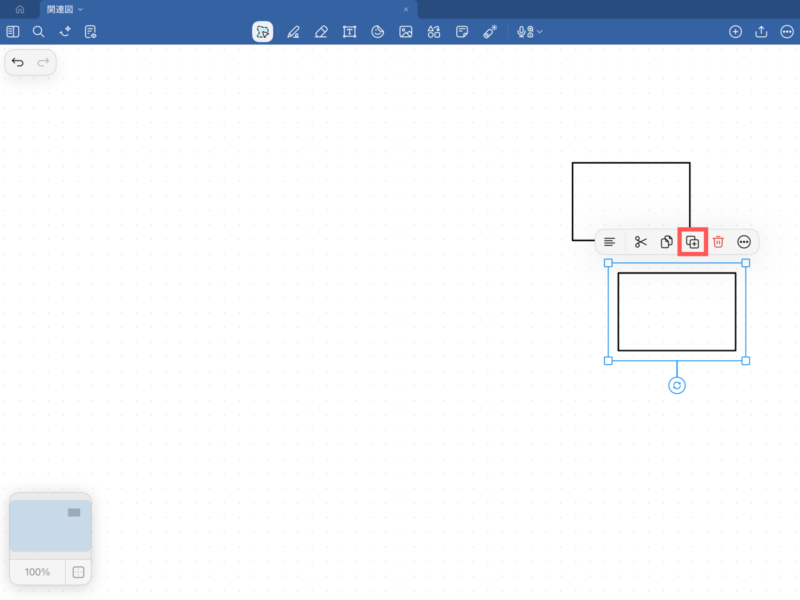800x600 pixels.
Task: Expand the microphone recording dropdown
Action: tap(530, 32)
